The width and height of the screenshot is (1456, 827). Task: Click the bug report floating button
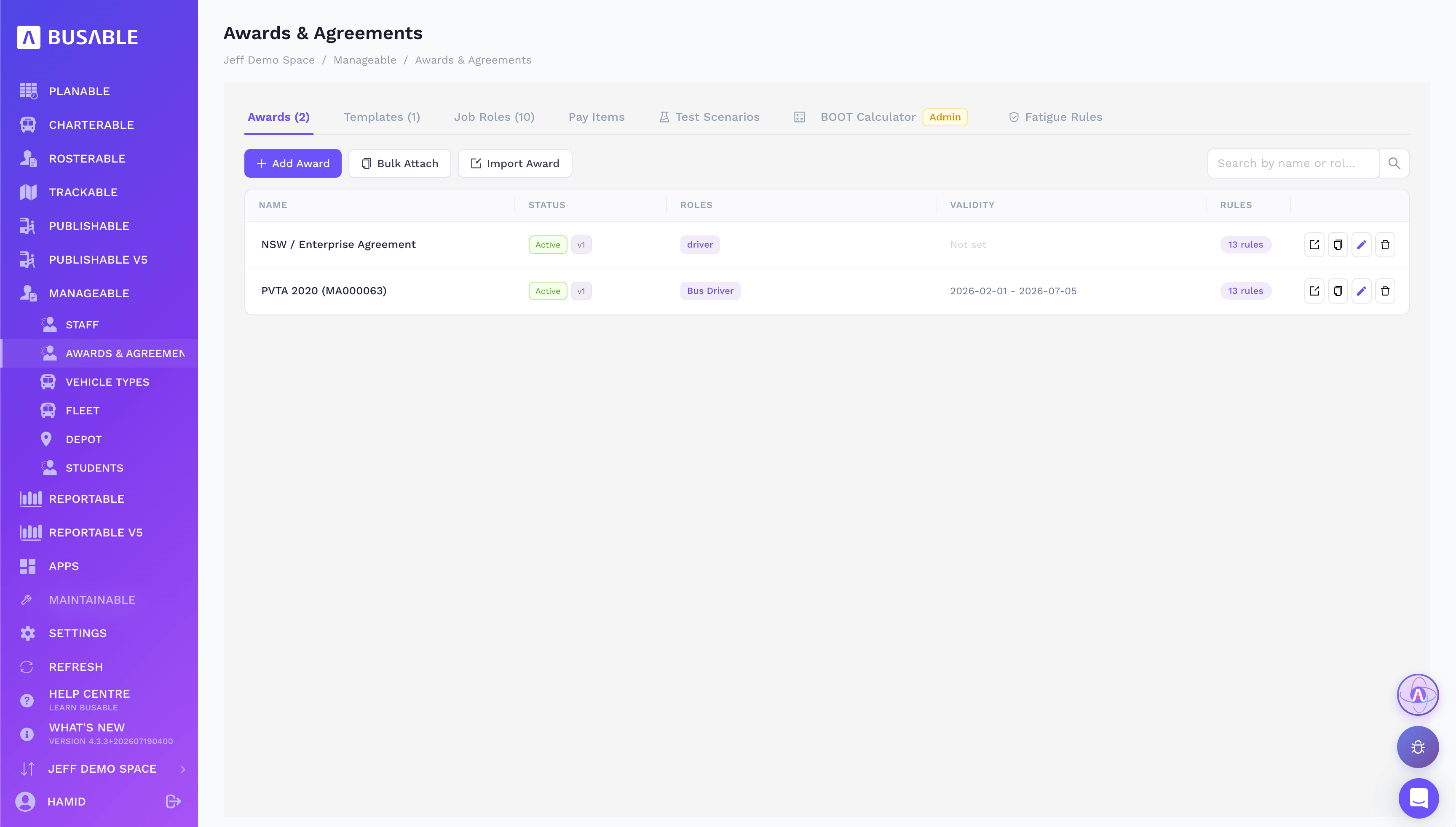coord(1418,747)
